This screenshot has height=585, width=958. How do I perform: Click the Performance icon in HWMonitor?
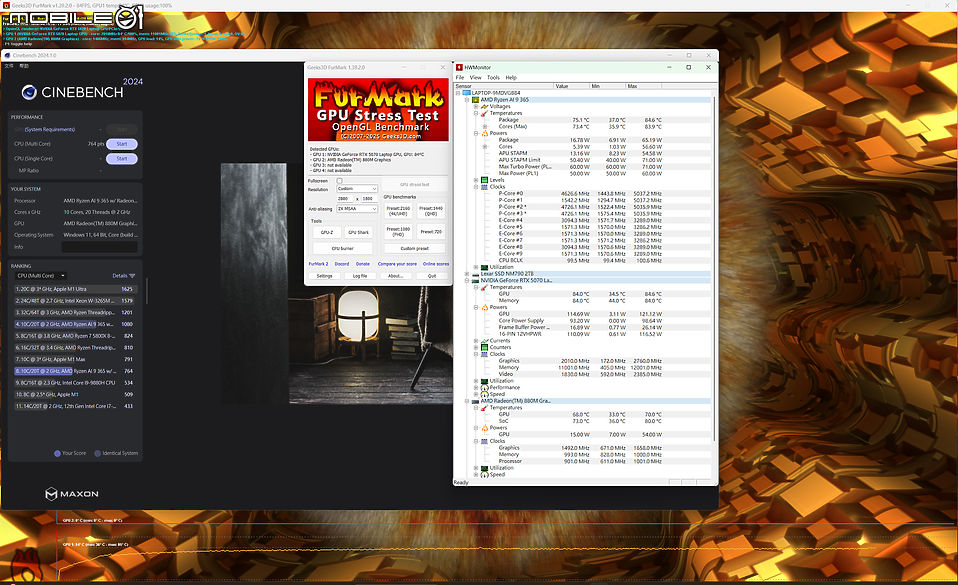(484, 388)
